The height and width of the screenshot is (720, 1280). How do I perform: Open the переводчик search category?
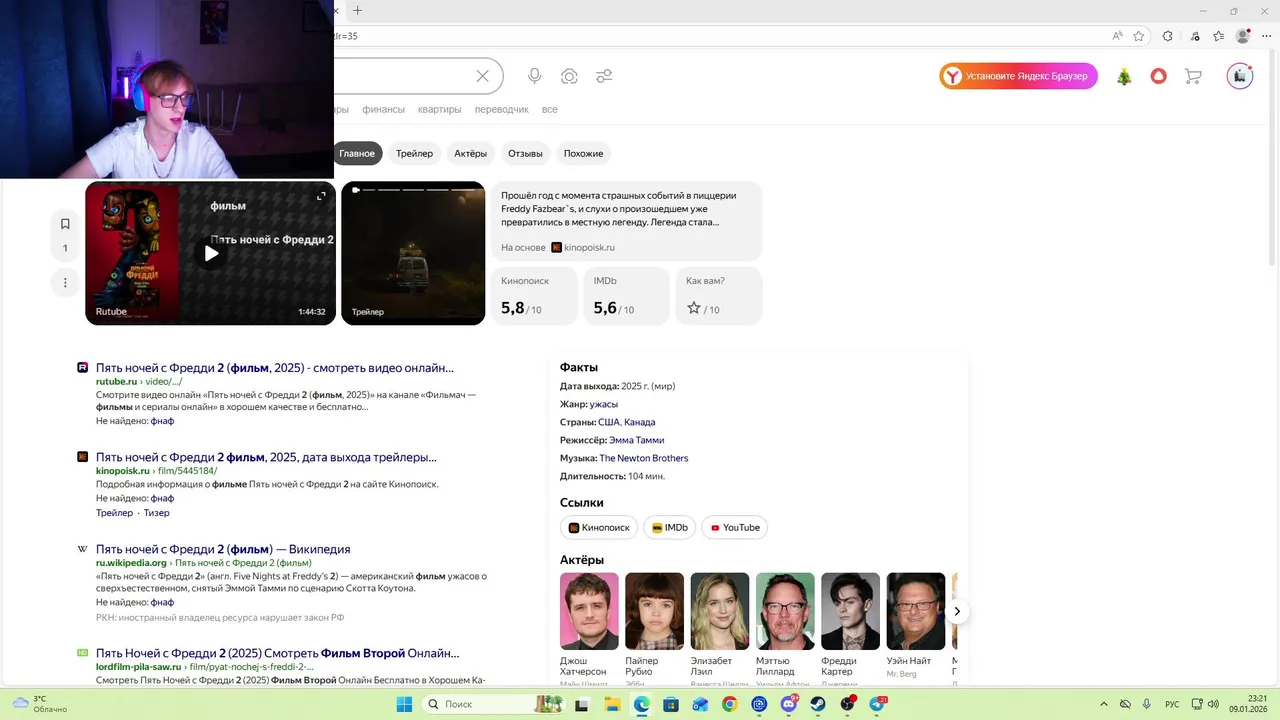[x=502, y=110]
